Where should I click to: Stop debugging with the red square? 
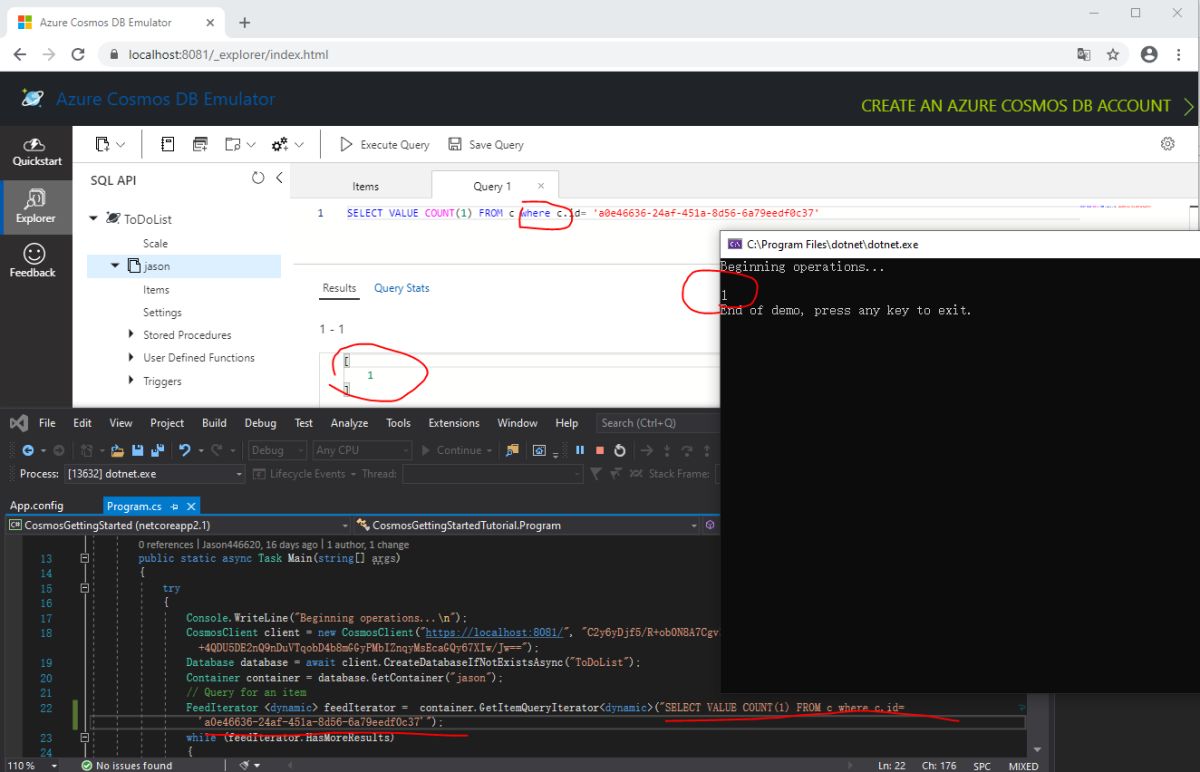[600, 450]
